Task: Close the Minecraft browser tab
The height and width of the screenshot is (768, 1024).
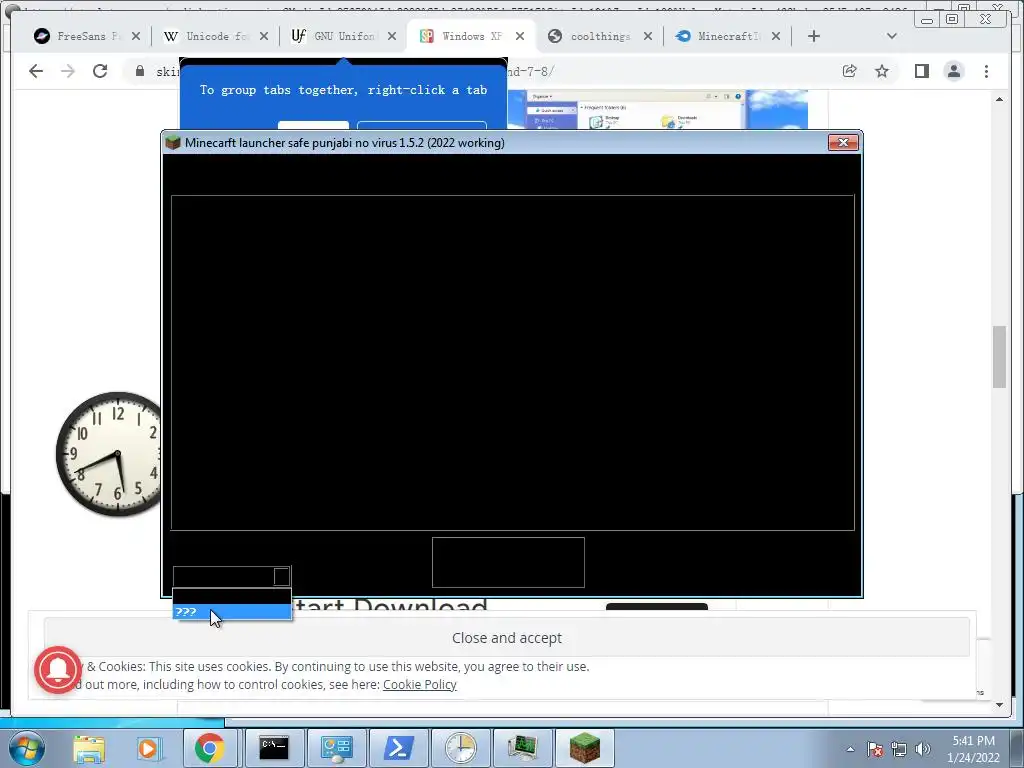Action: pyautogui.click(x=776, y=36)
